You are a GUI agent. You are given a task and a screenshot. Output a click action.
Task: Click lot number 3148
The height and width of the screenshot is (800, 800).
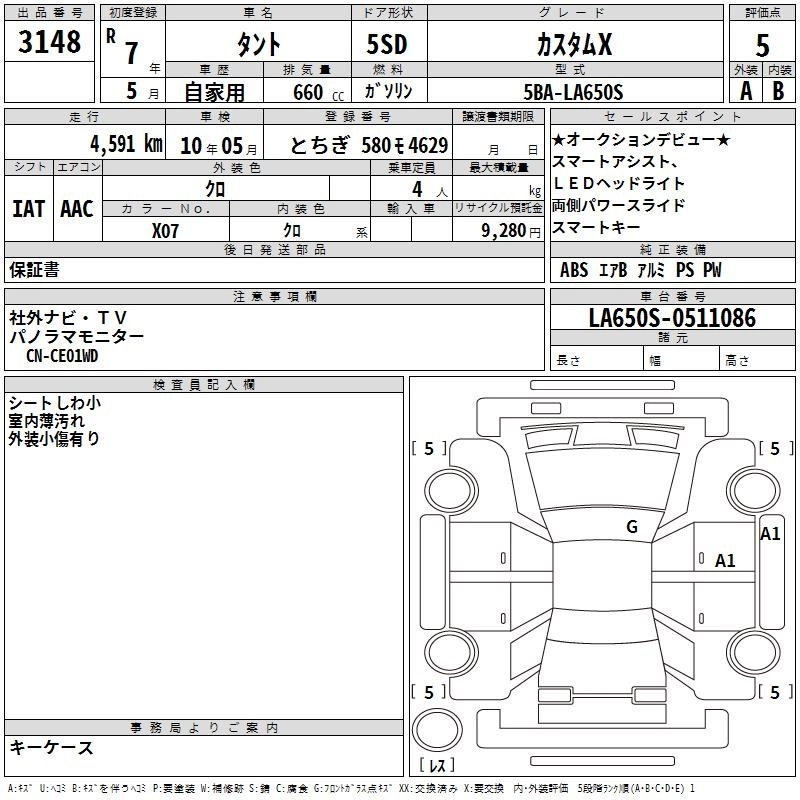click(x=49, y=42)
